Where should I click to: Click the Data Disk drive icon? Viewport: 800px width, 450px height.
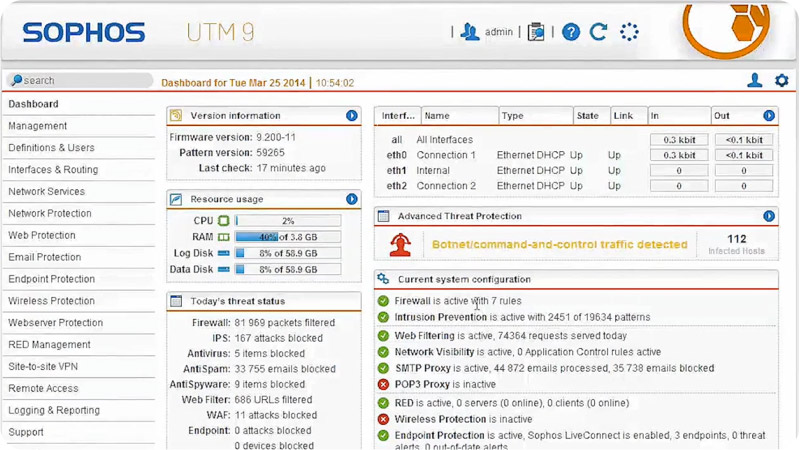[x=223, y=269]
